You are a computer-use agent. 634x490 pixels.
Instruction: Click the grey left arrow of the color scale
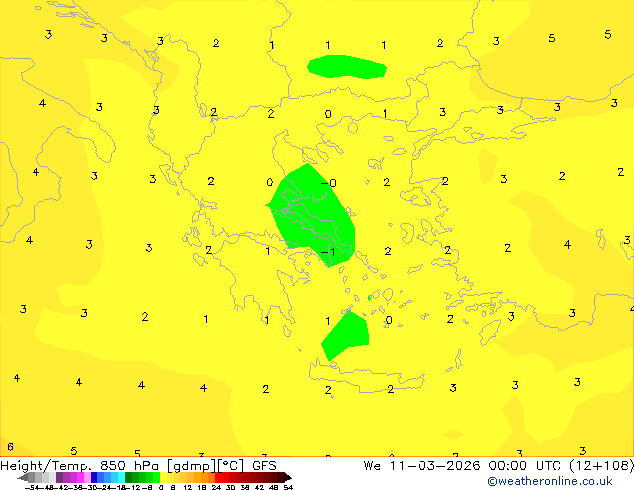[23, 477]
